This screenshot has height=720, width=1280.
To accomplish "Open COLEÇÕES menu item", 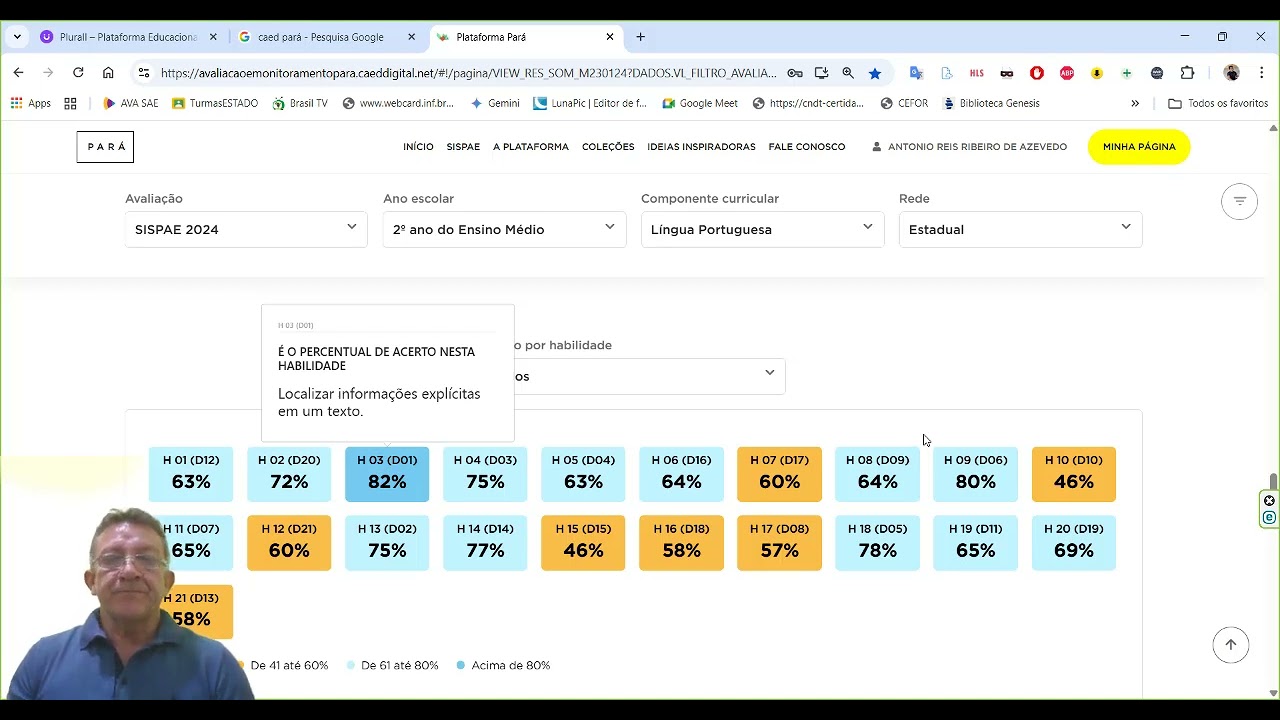I will 608,147.
